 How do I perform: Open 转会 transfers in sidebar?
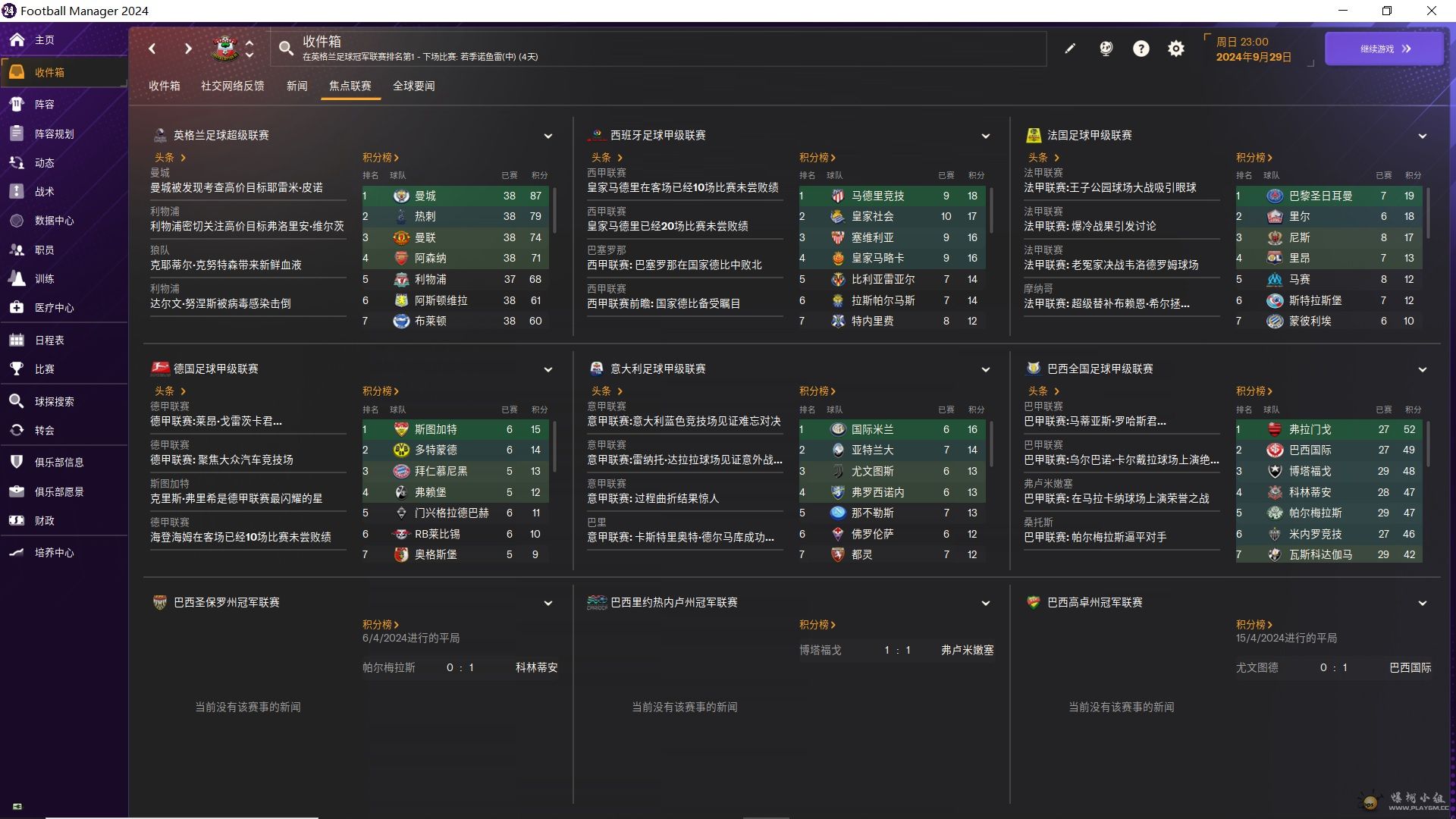point(44,431)
